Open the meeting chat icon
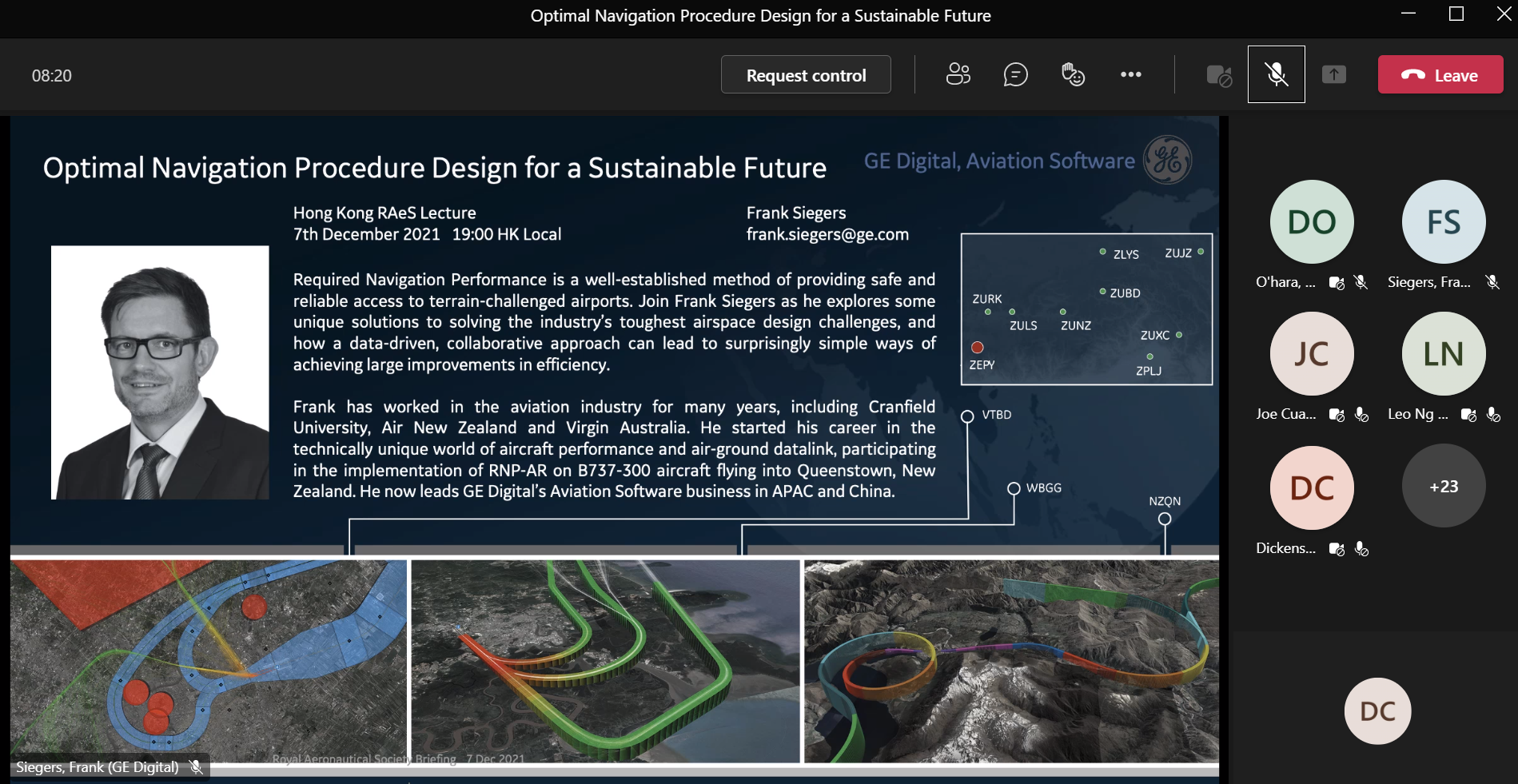The width and height of the screenshot is (1518, 784). (x=1015, y=74)
